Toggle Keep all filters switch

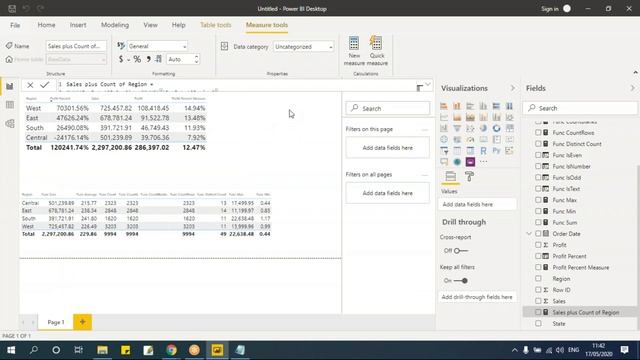[x=461, y=280]
